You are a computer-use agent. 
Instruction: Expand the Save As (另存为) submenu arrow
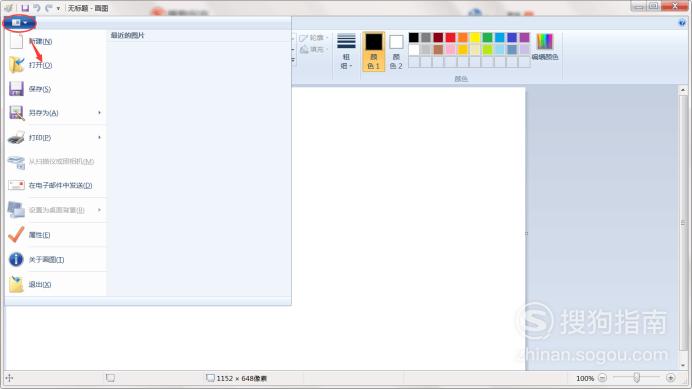pos(99,113)
